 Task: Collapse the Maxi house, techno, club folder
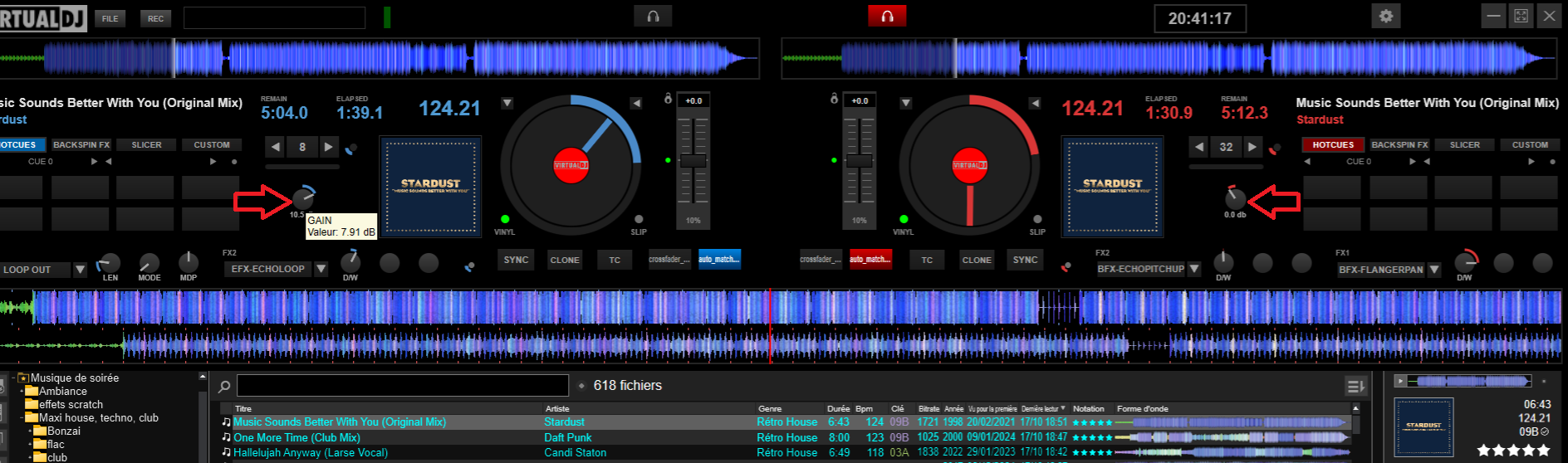[22, 417]
